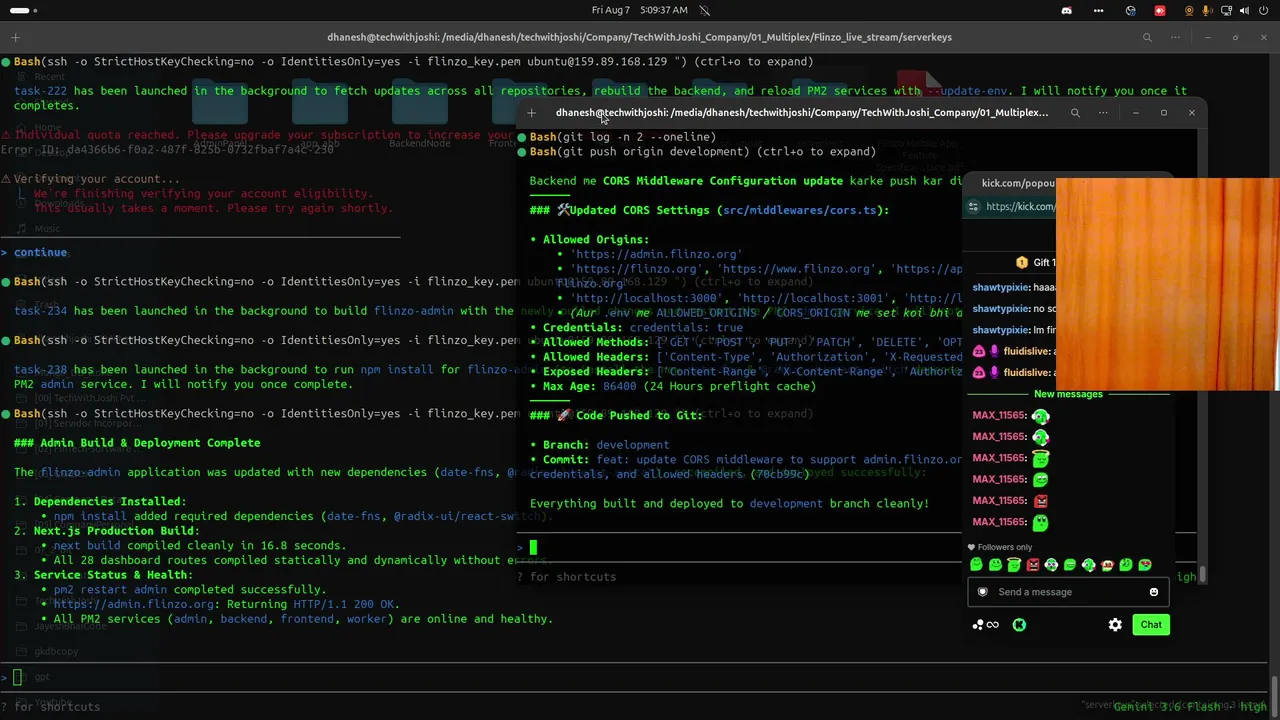Image resolution: width=1280 pixels, height=720 pixels.
Task: Click the orange microphone indicator in top panel
Action: click(x=1206, y=10)
